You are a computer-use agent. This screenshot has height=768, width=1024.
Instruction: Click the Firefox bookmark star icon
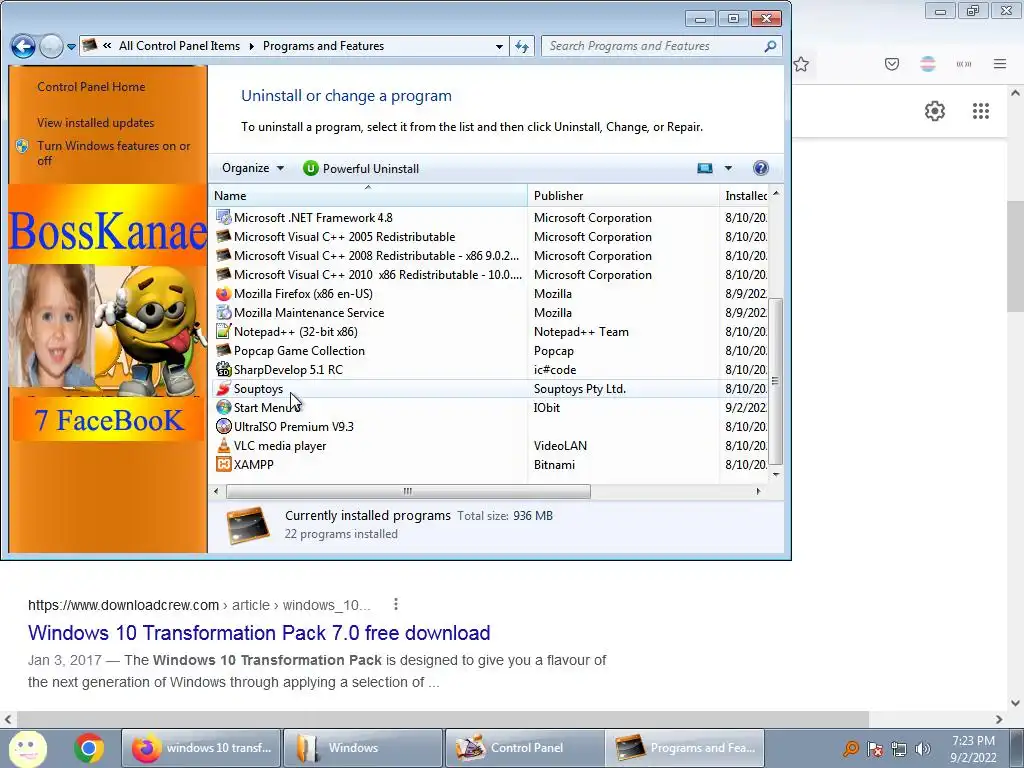click(x=801, y=64)
